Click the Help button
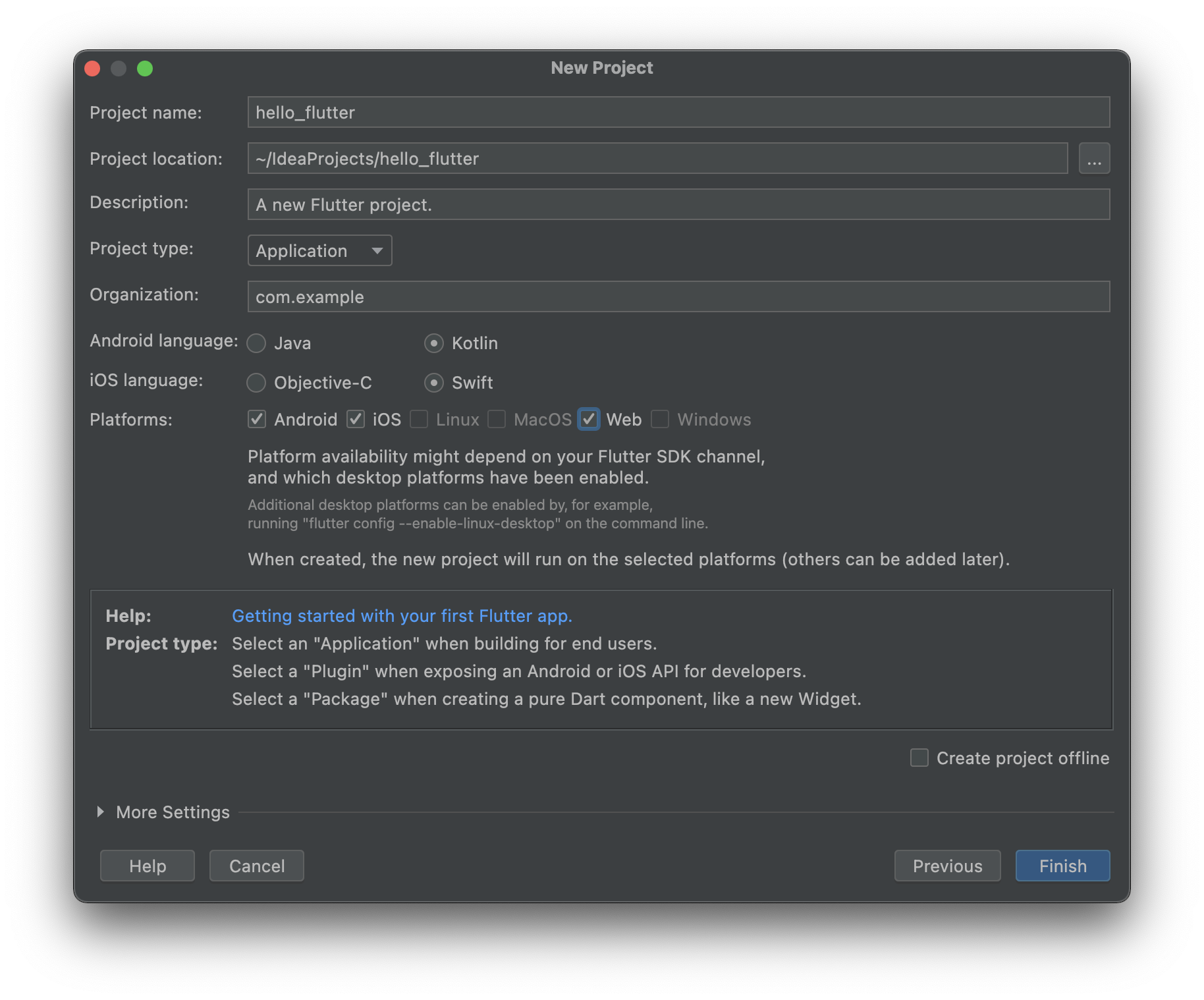This screenshot has width=1204, height=1000. point(148,866)
